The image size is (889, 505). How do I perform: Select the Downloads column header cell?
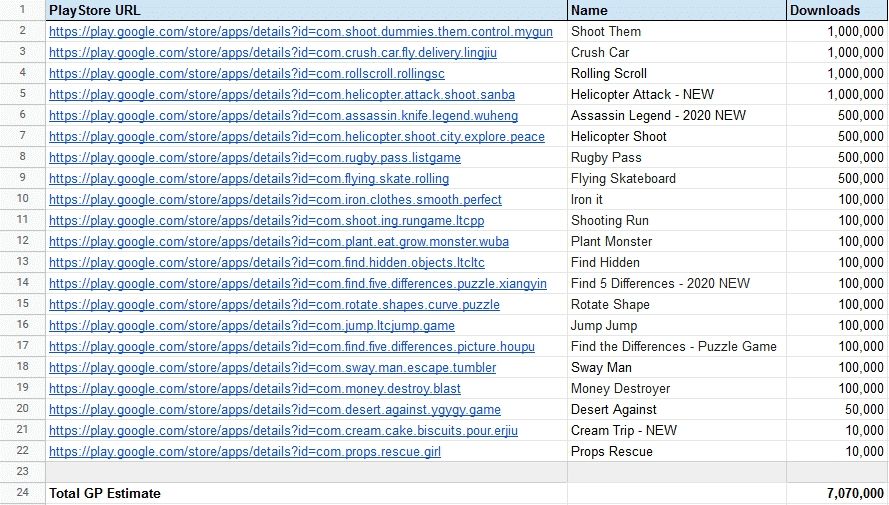point(836,11)
